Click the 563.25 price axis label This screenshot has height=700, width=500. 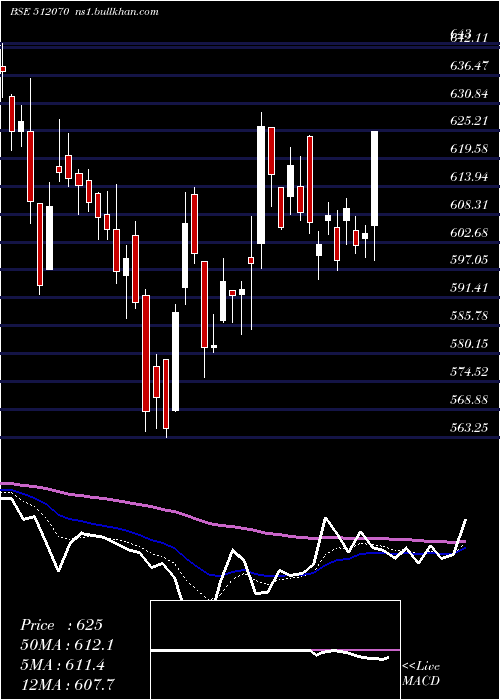[469, 427]
